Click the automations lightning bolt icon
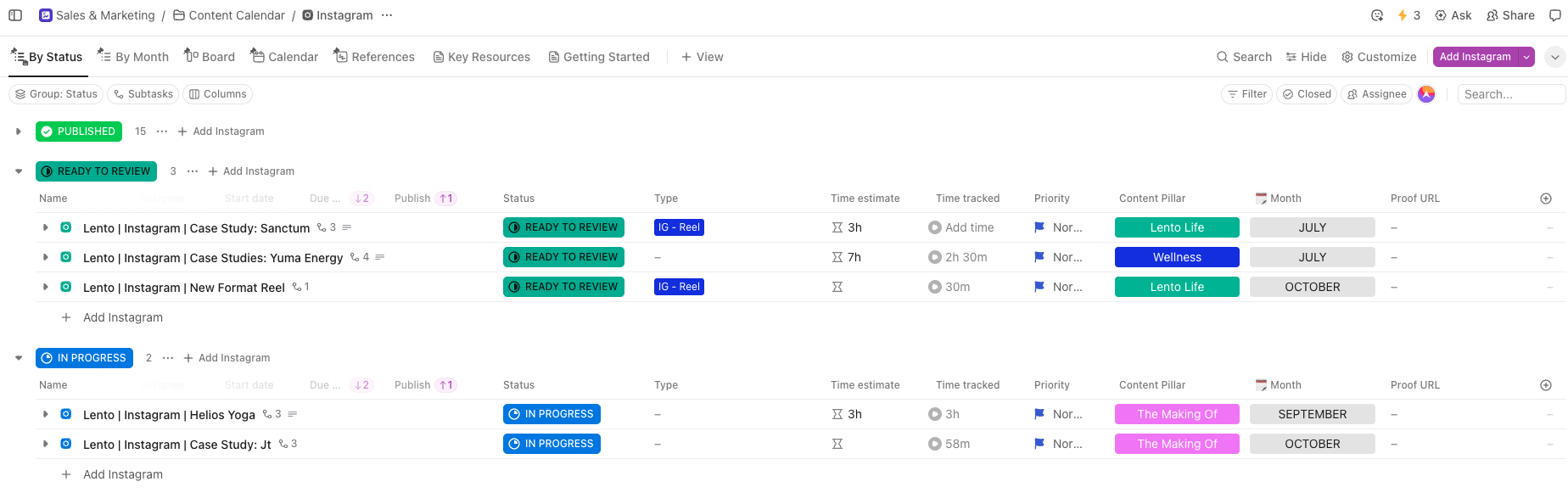 [x=1403, y=15]
